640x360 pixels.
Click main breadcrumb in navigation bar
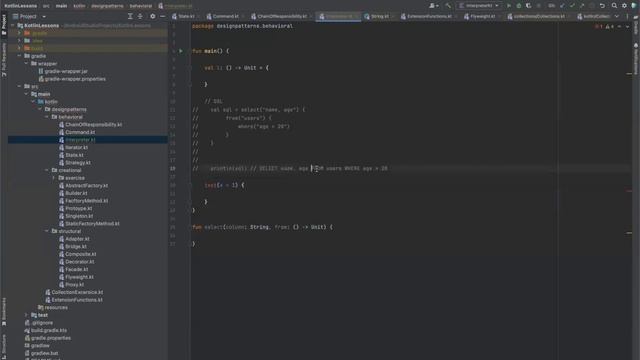[x=62, y=6]
